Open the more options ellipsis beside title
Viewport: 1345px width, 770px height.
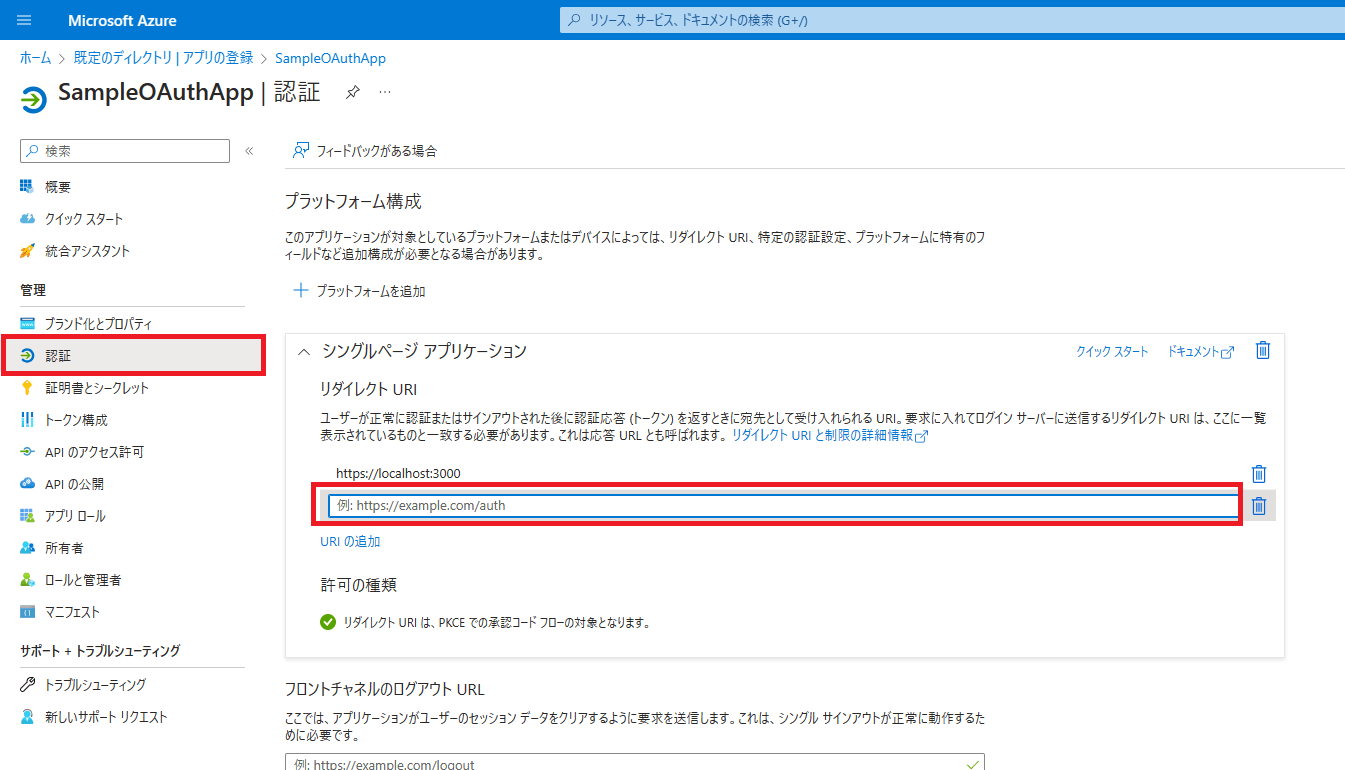(x=385, y=93)
